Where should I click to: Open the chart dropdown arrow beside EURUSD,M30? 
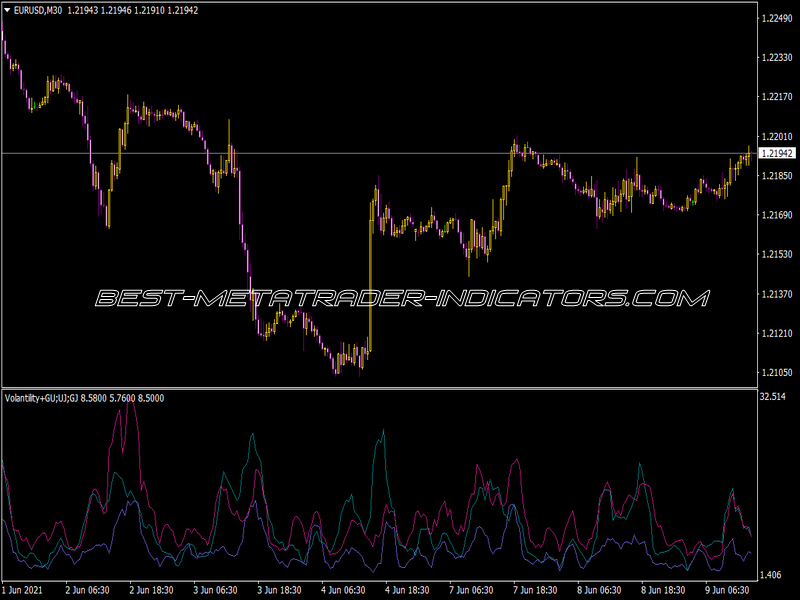click(7, 10)
